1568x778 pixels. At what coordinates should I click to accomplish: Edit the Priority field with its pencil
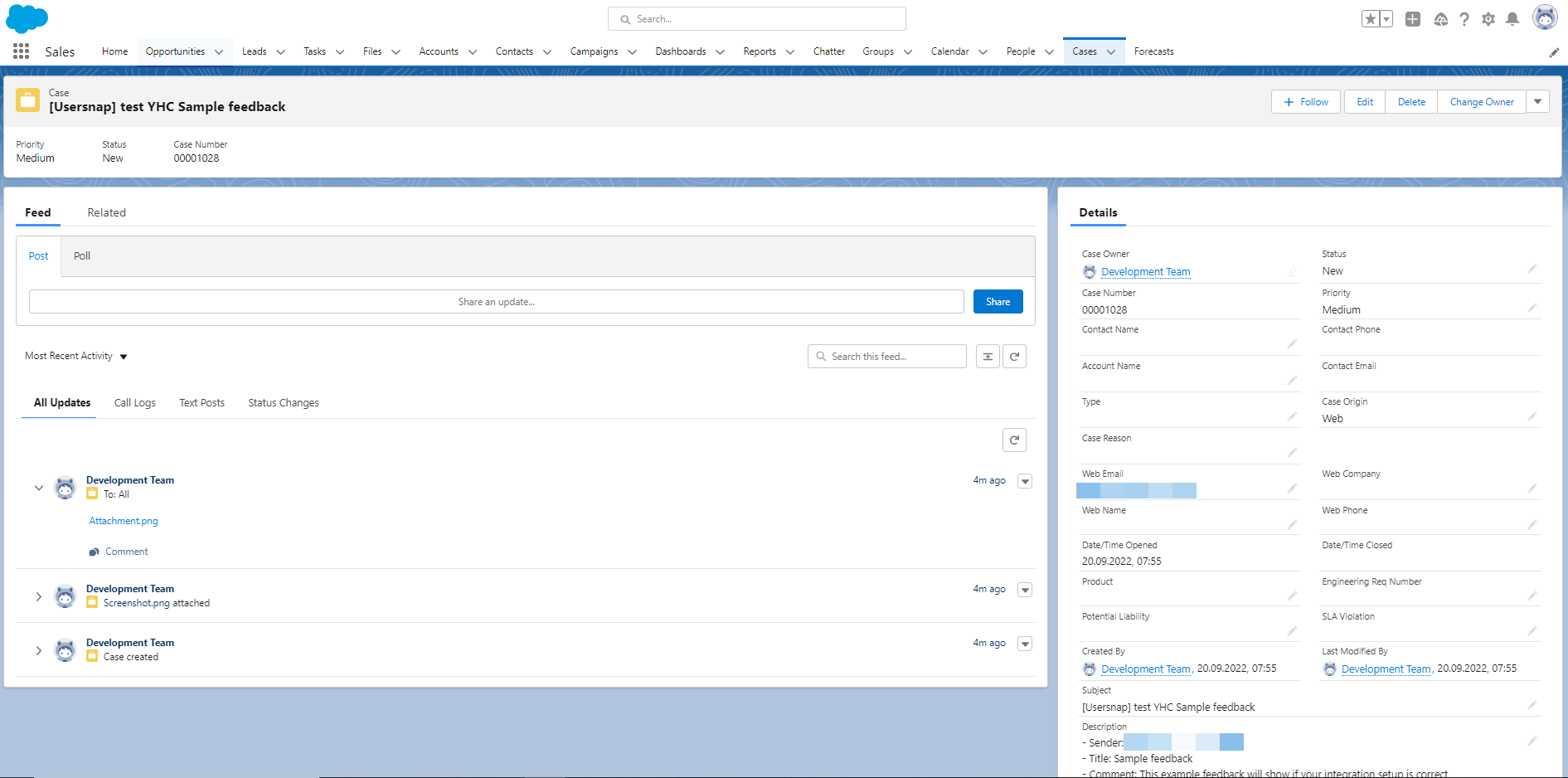tap(1532, 308)
